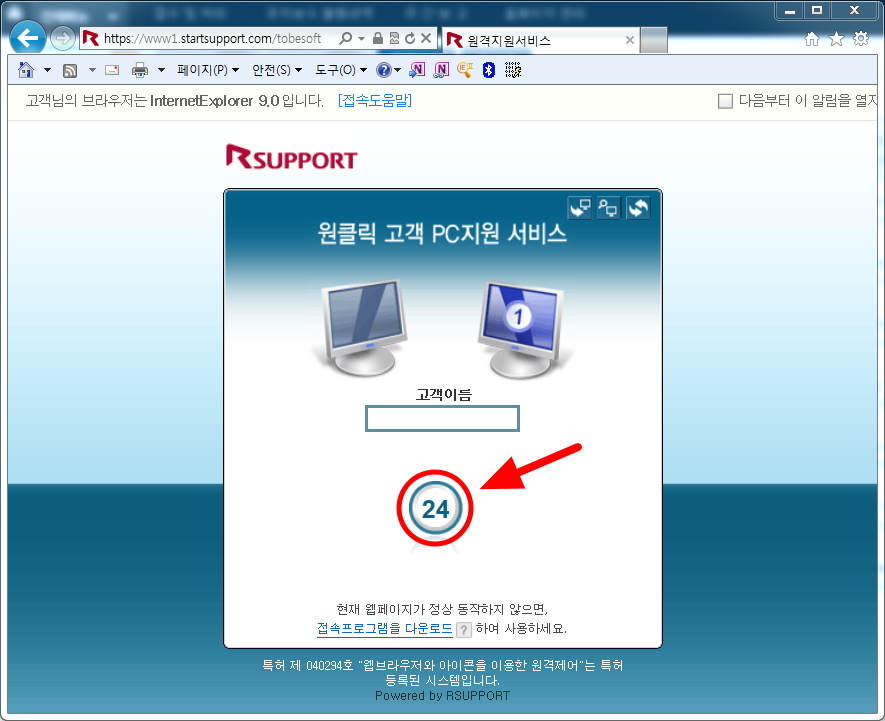Open the [접속도움말] connection help link
Viewport: 885px width, 721px height.
click(x=375, y=100)
